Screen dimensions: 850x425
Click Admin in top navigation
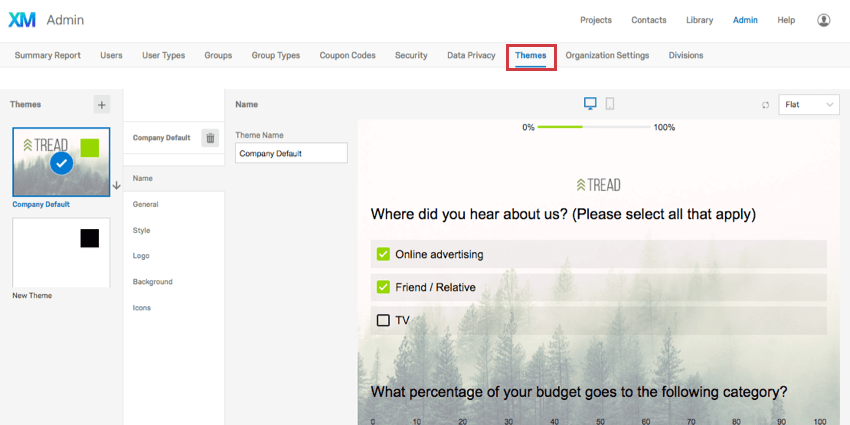[x=745, y=20]
